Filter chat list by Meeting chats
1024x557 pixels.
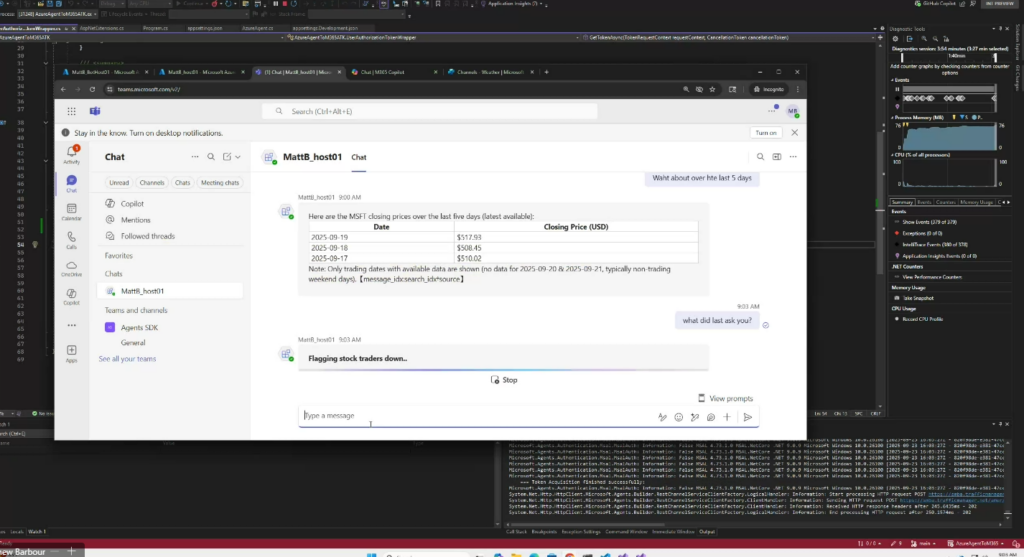(x=220, y=183)
